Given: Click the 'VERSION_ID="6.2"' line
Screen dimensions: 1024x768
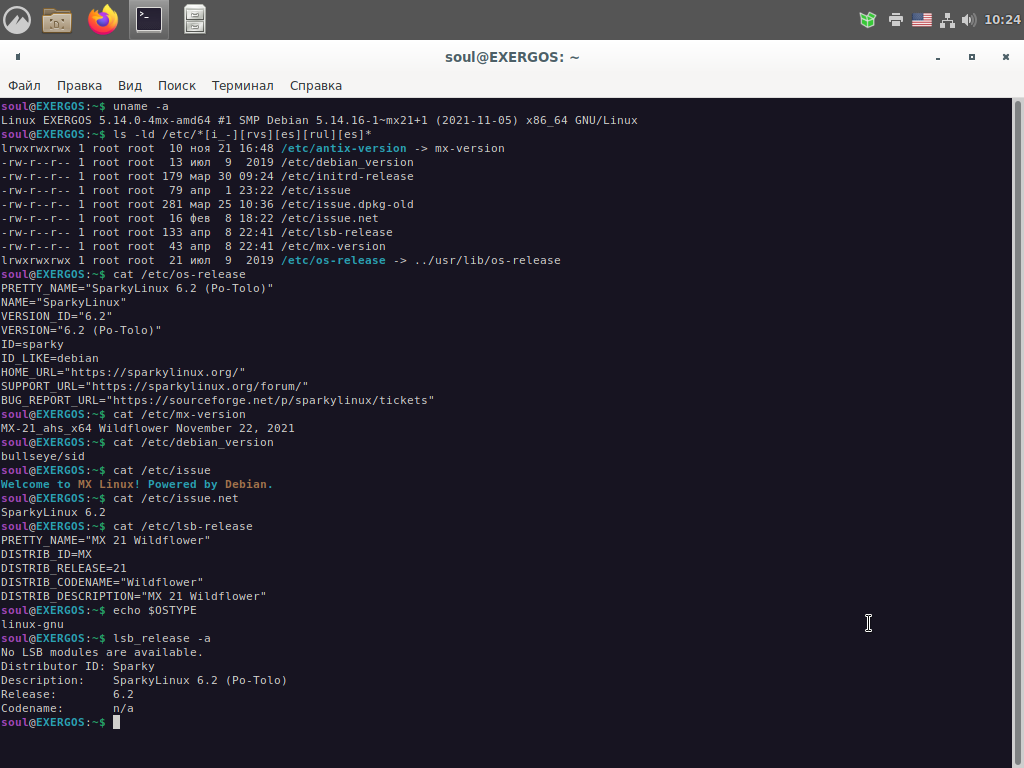Looking at the screenshot, I should tap(56, 317).
